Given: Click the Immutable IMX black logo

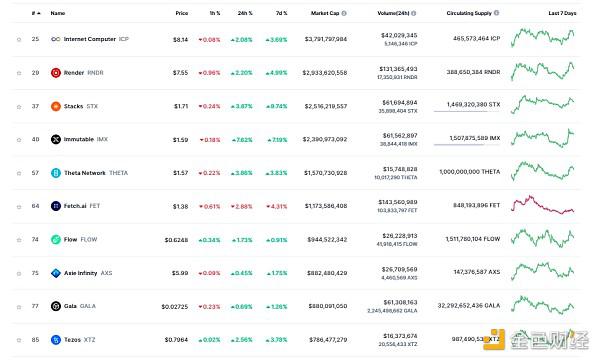Looking at the screenshot, I should pos(56,139).
